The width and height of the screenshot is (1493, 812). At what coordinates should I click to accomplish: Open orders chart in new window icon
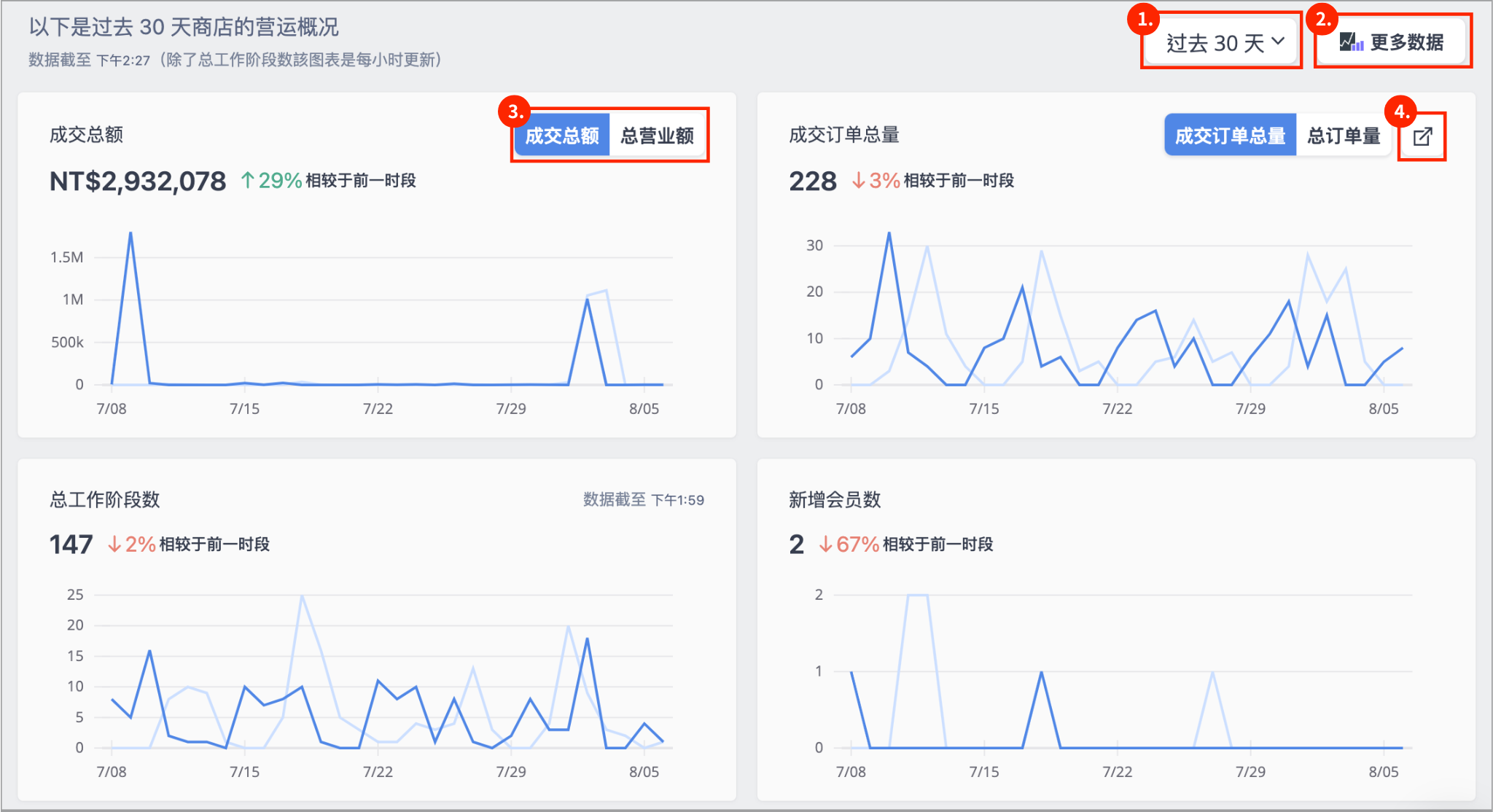[x=1422, y=136]
